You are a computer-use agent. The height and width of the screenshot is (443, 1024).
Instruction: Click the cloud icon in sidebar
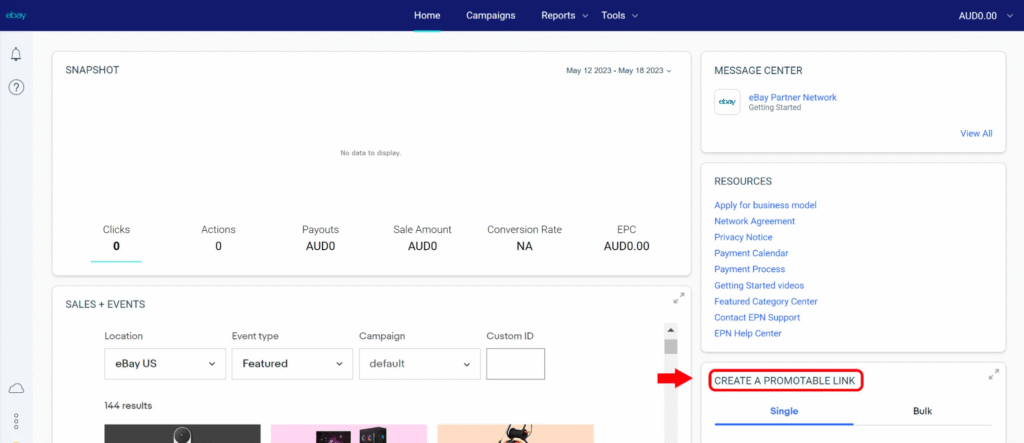16,388
